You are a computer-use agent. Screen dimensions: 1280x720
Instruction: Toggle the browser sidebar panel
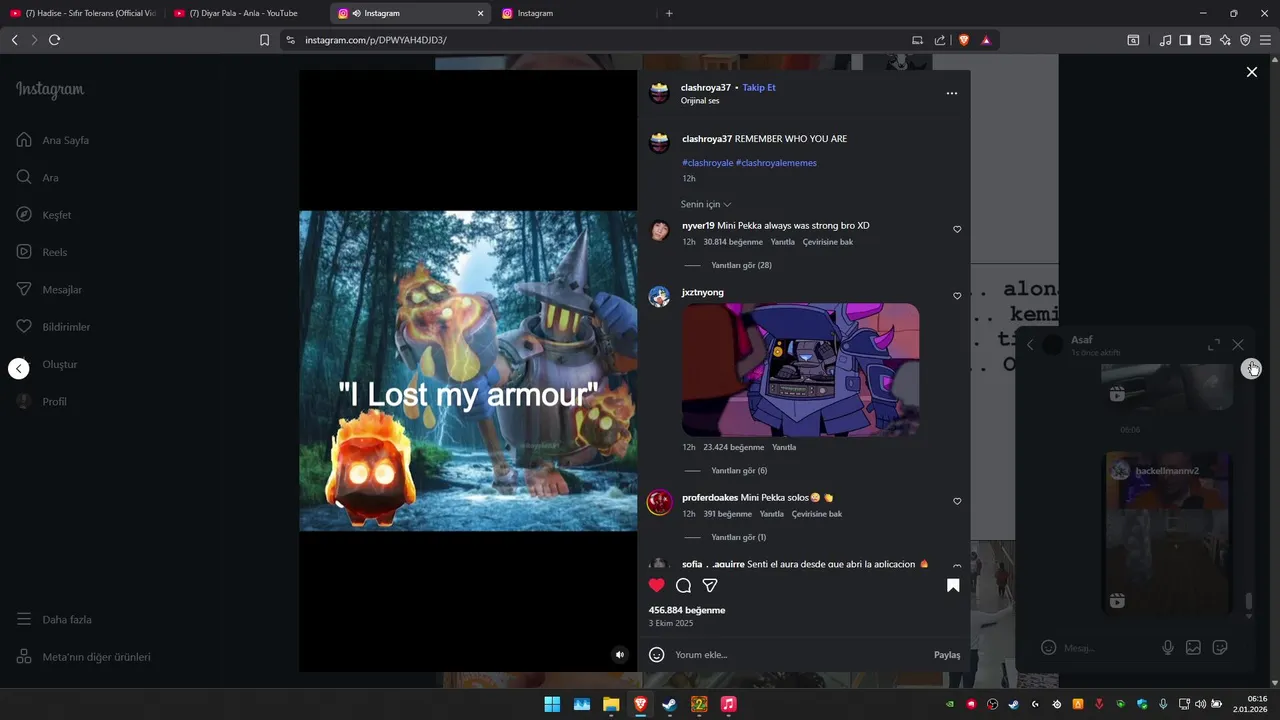click(x=1185, y=40)
